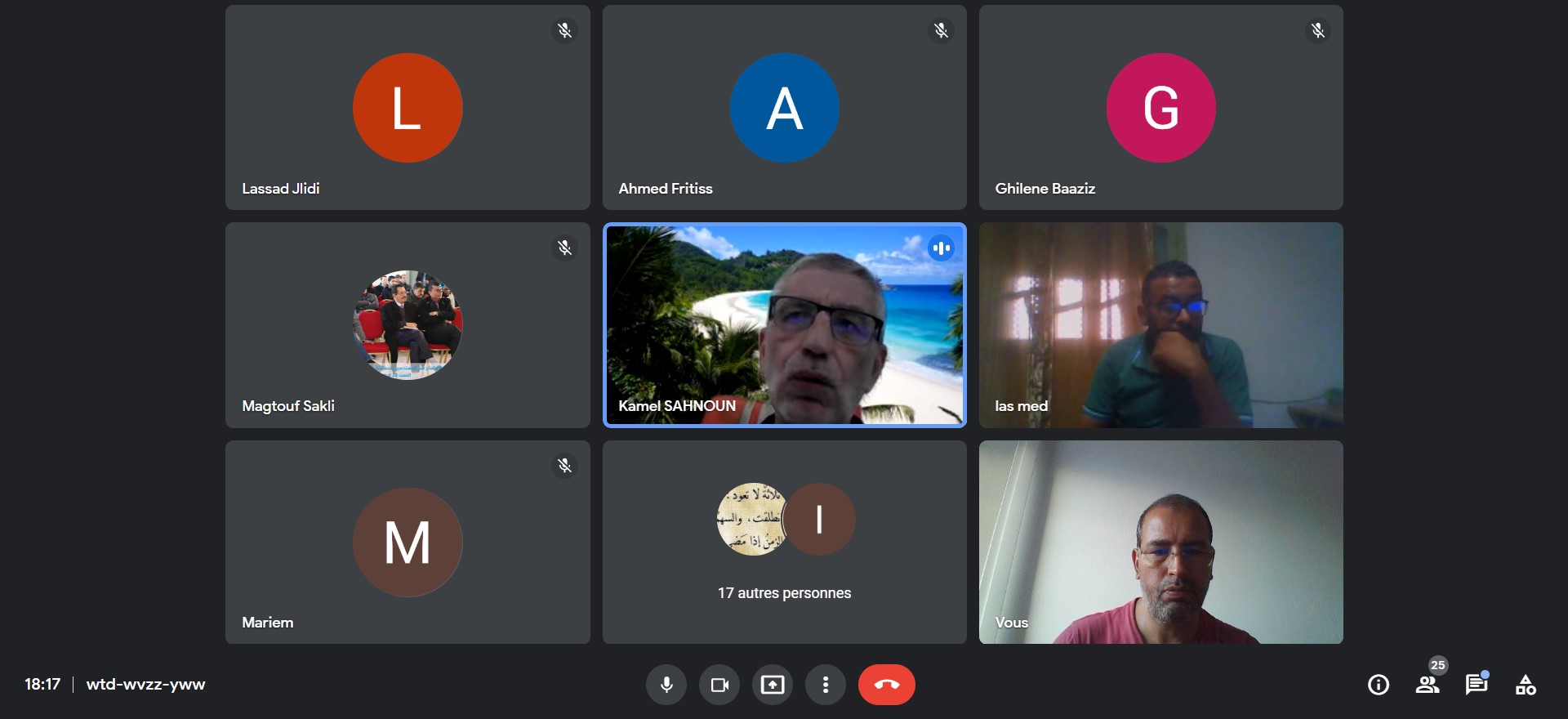Viewport: 1568px width, 719px height.
Task: Click Kamel SAHNOUN's video tile
Action: (x=784, y=325)
